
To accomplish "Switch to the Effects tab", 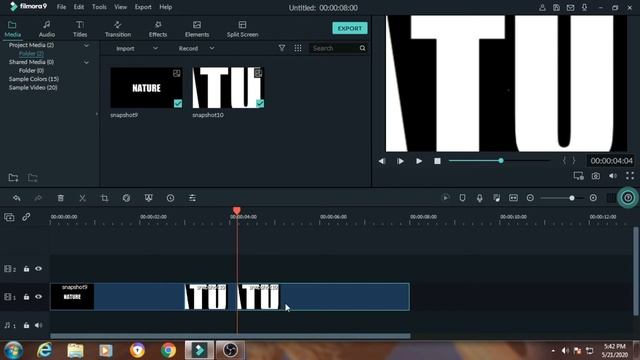I will [158, 29].
